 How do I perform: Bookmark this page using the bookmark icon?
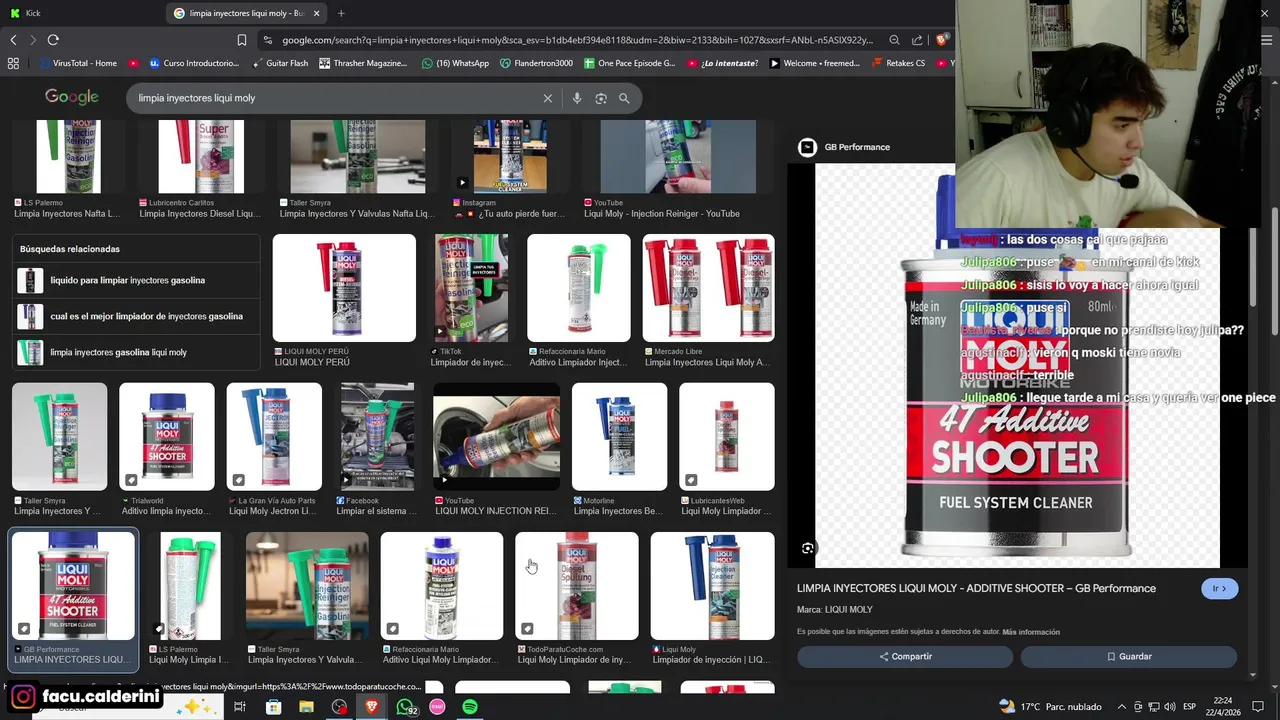[x=241, y=40]
